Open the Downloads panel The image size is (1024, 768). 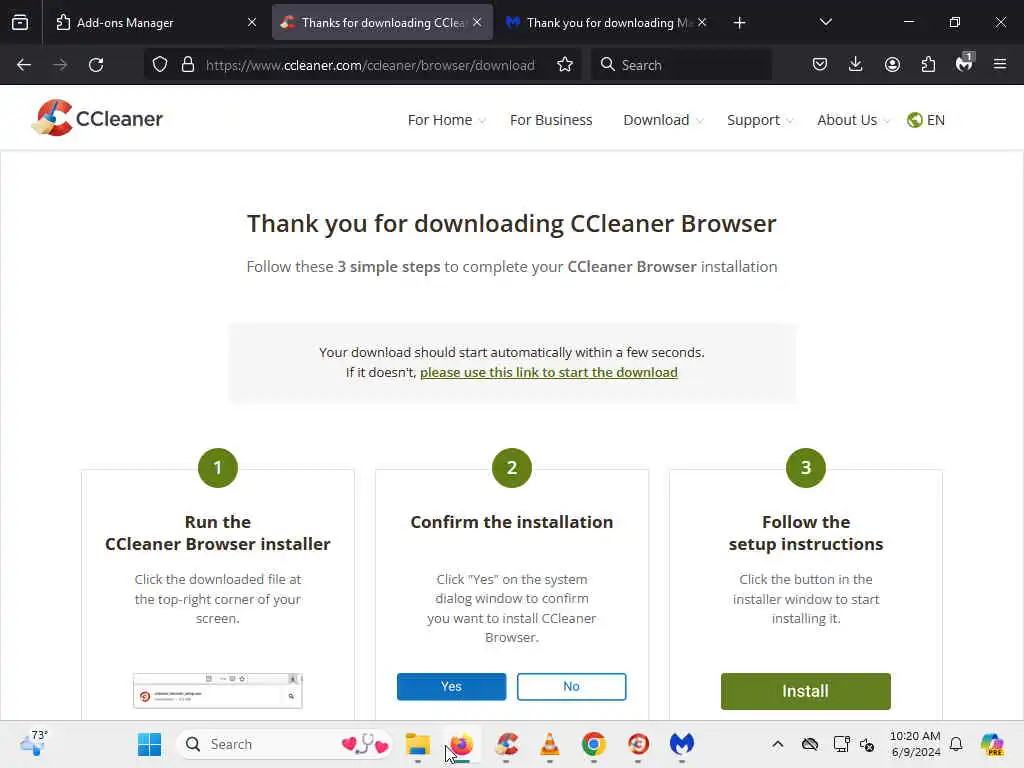pyautogui.click(x=856, y=64)
